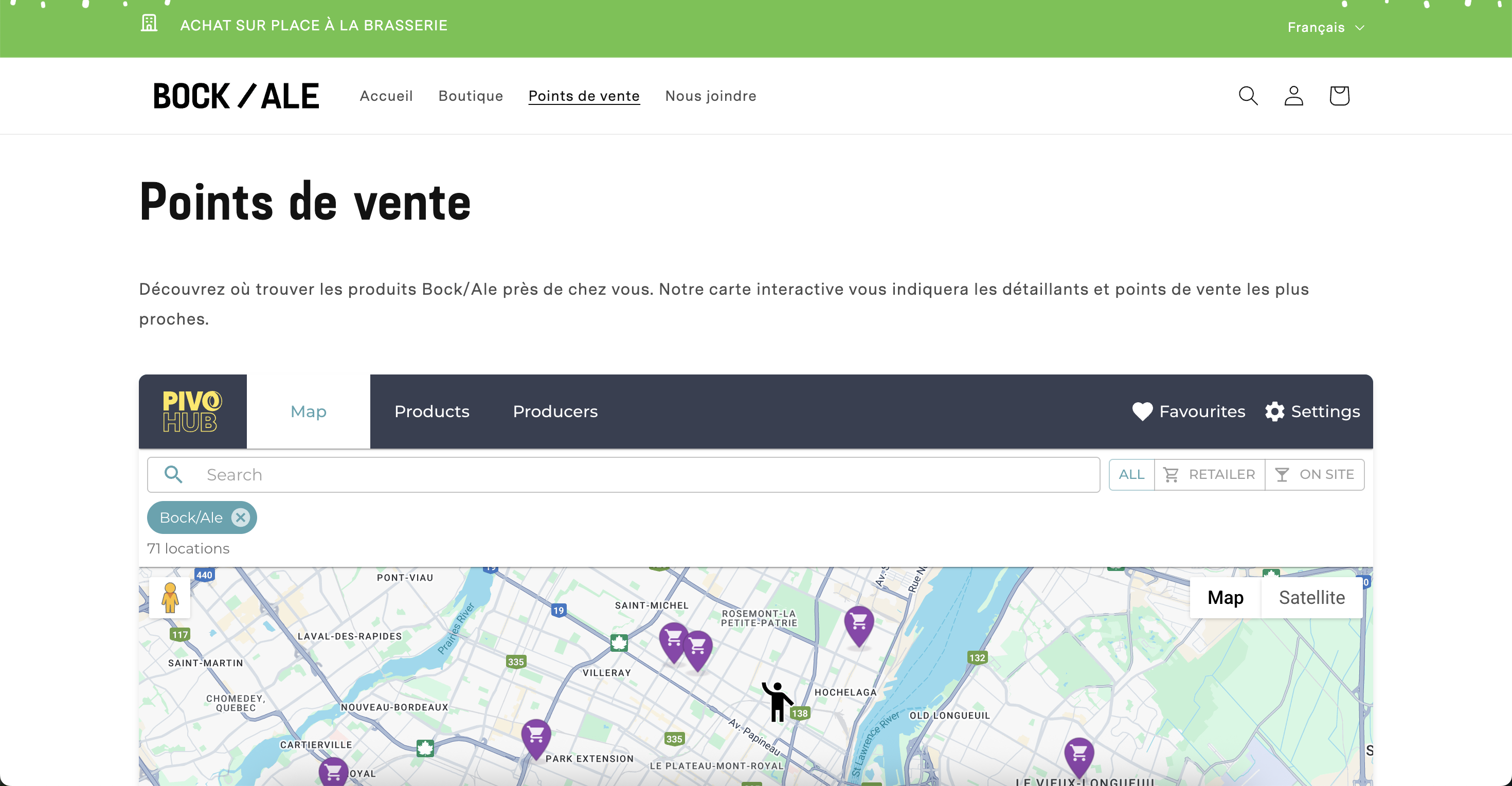The width and height of the screenshot is (1512, 786).
Task: Open the Nous joindre link
Action: (x=710, y=96)
